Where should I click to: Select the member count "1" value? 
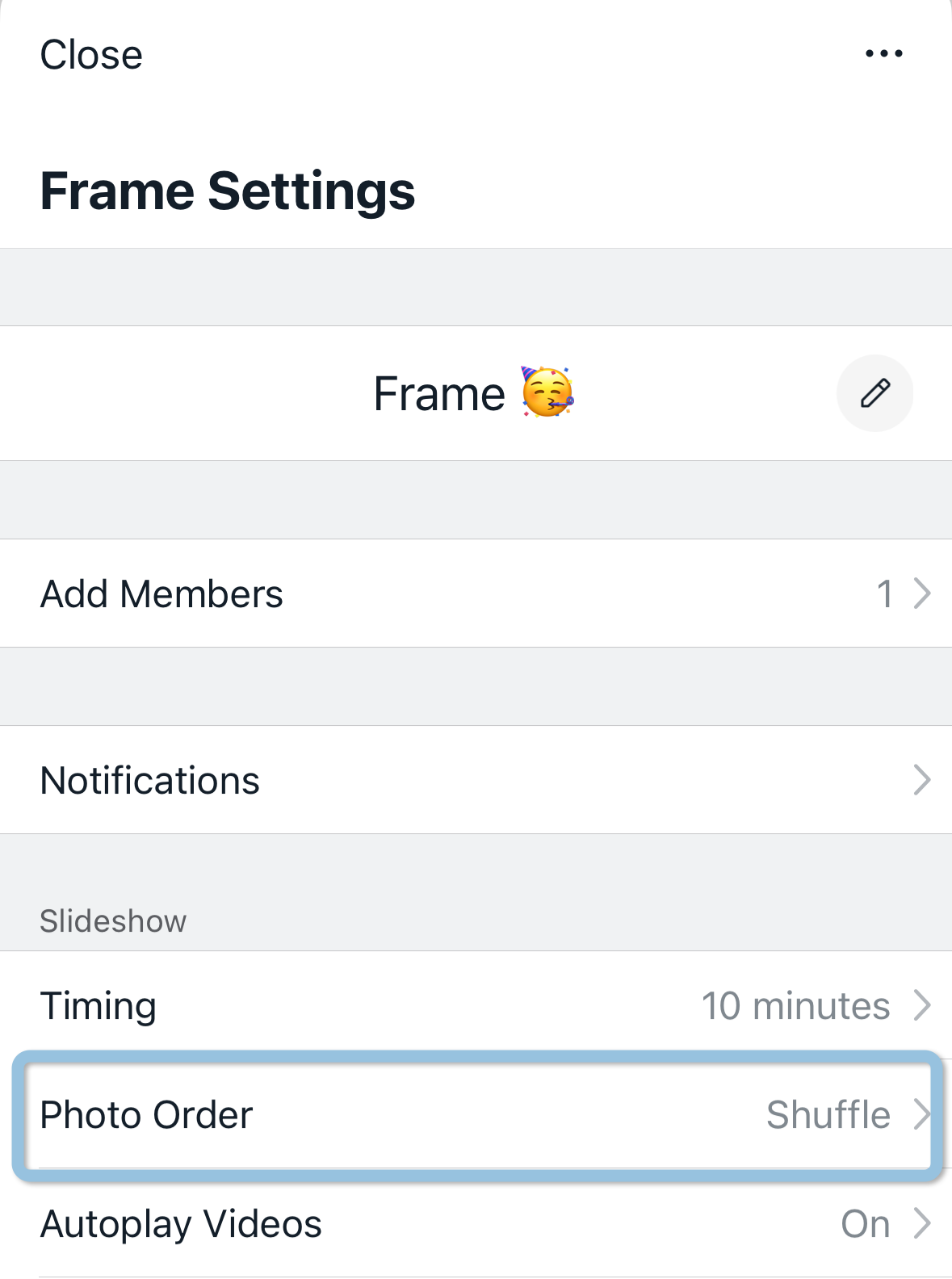885,593
